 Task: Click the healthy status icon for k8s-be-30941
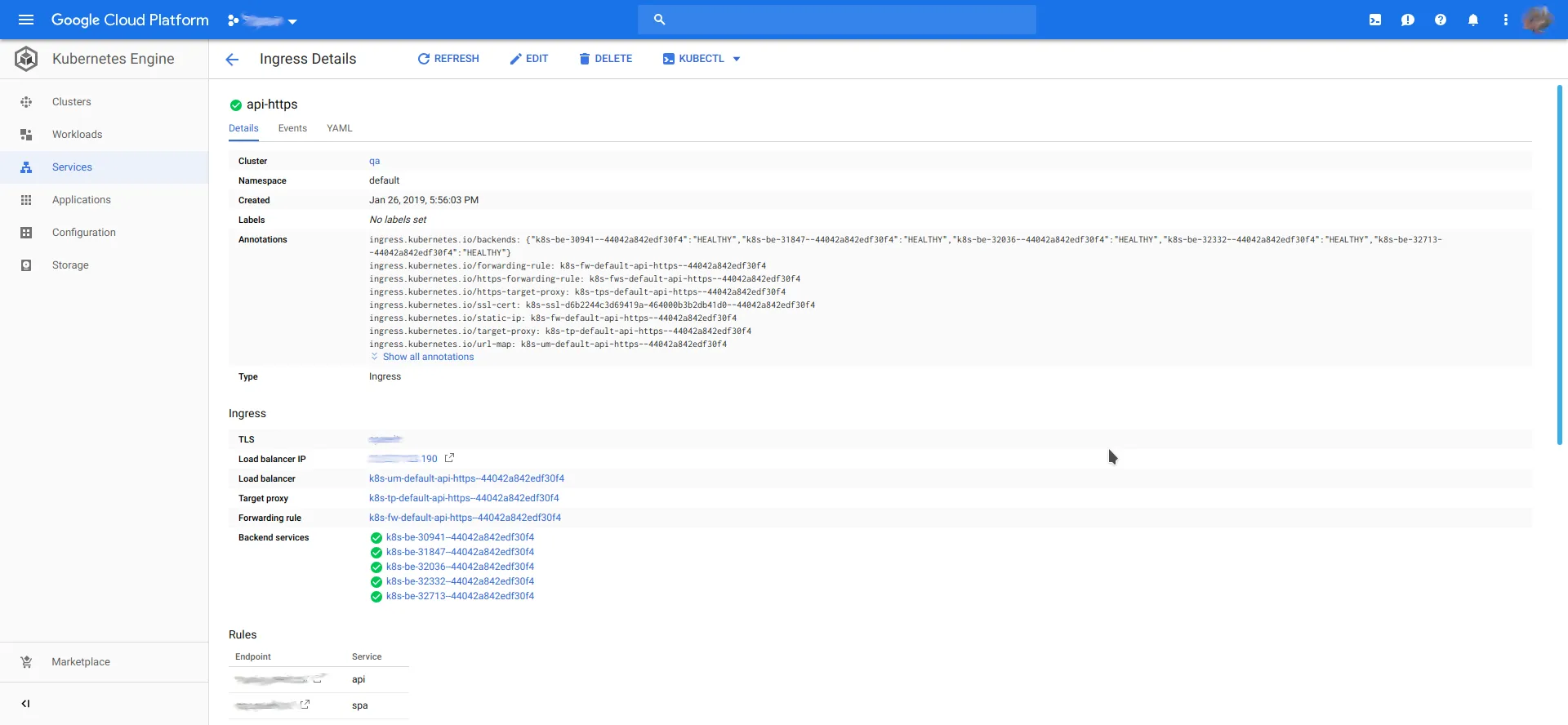click(376, 538)
